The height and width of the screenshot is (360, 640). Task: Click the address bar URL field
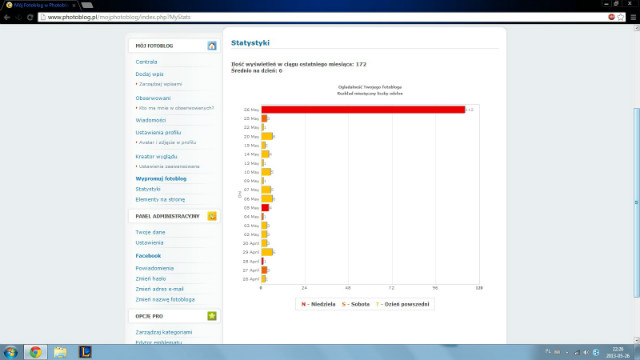[322, 17]
